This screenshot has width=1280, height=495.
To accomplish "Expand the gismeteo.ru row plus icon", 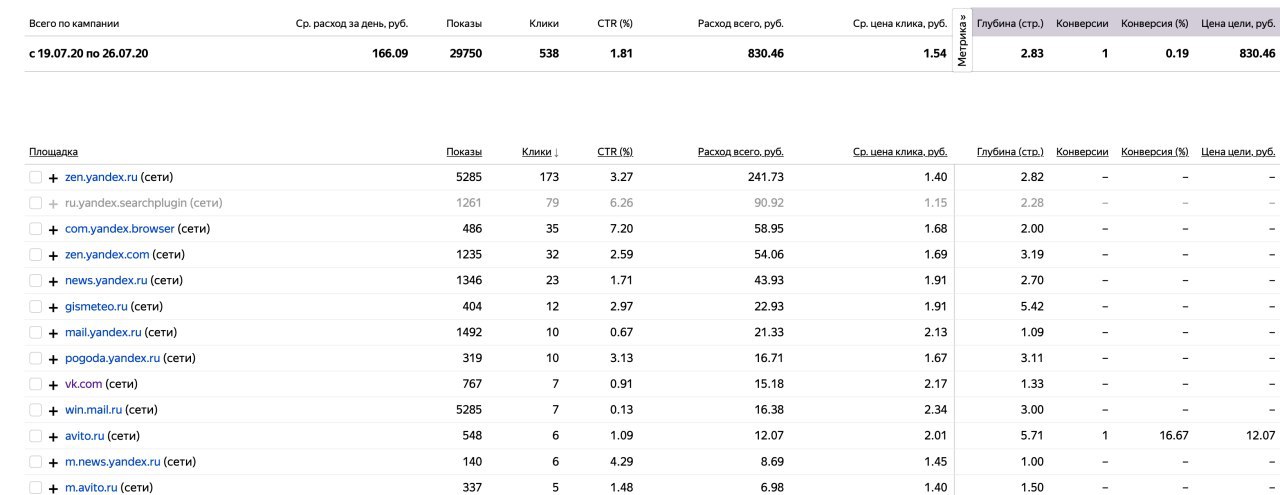I will (x=53, y=307).
